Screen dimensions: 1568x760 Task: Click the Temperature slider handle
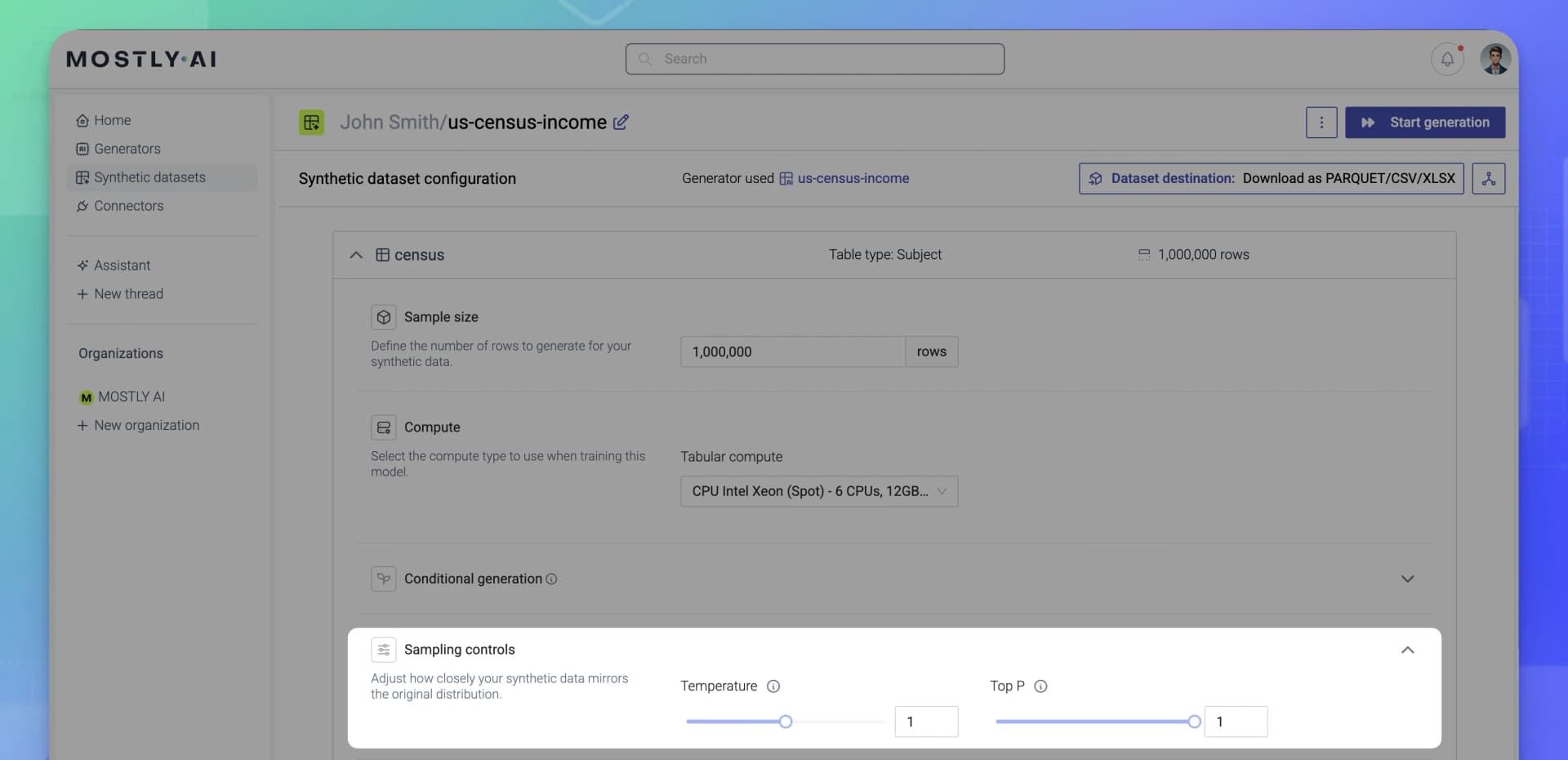pos(786,722)
